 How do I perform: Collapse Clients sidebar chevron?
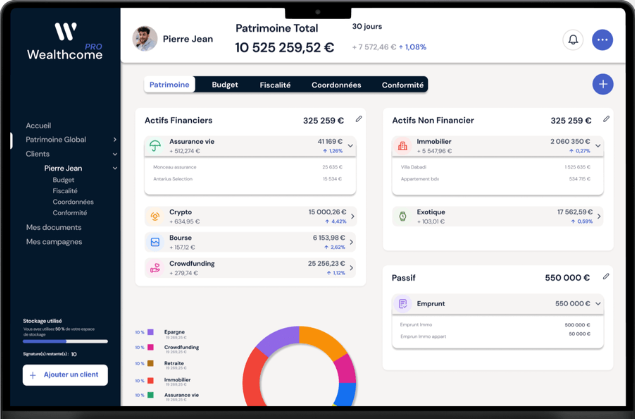(x=115, y=154)
